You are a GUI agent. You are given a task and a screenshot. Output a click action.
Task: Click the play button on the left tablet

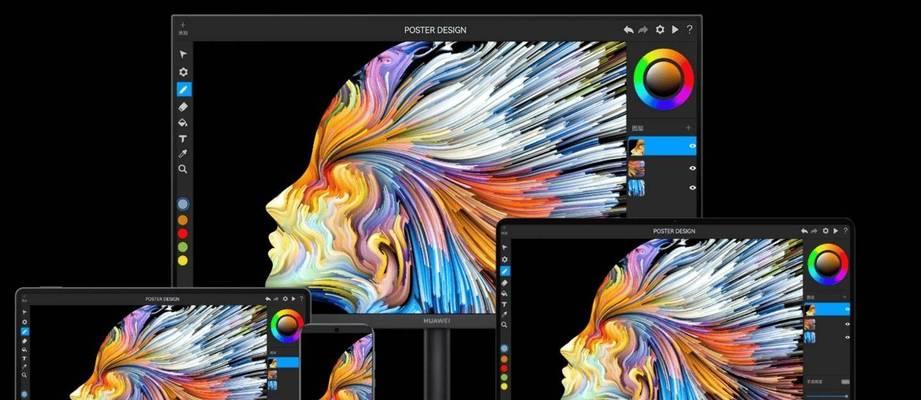294,299
